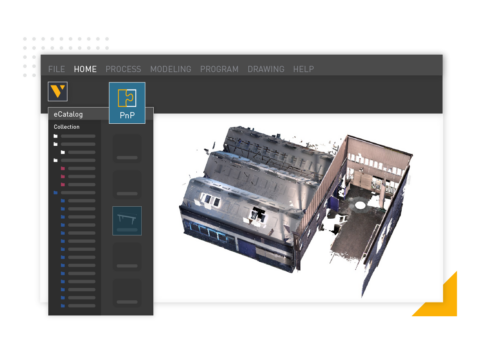The image size is (480, 360).
Task: Open the PnP puzzle-piece tool
Action: [x=127, y=103]
